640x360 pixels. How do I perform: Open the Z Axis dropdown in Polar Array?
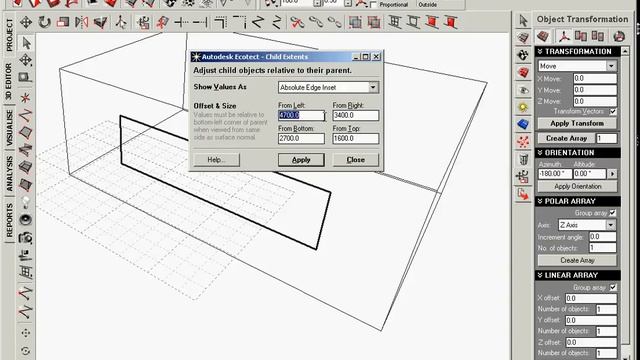(x=610, y=225)
